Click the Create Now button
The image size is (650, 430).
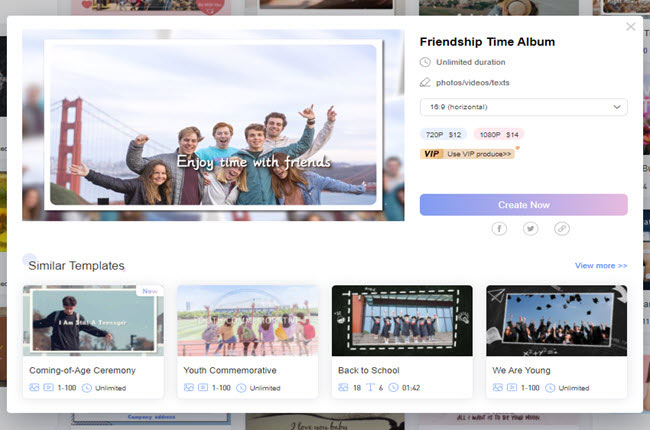coord(524,205)
